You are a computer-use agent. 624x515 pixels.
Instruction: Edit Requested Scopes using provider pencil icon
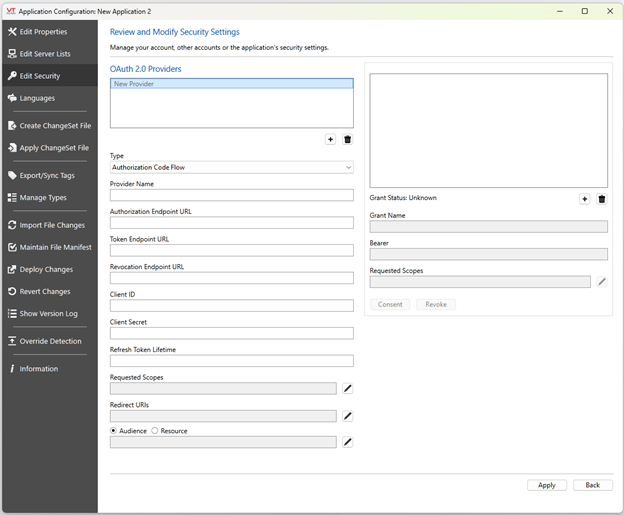(347, 388)
